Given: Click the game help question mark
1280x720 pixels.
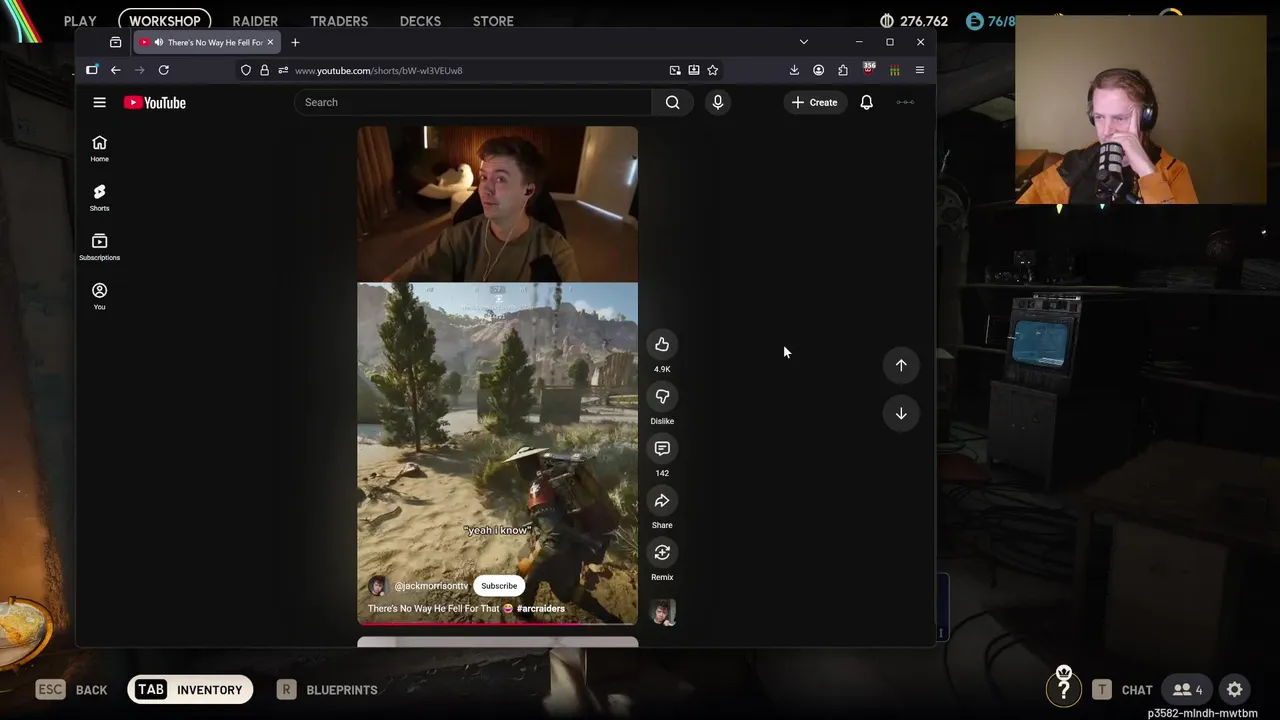Looking at the screenshot, I should click(1064, 688).
